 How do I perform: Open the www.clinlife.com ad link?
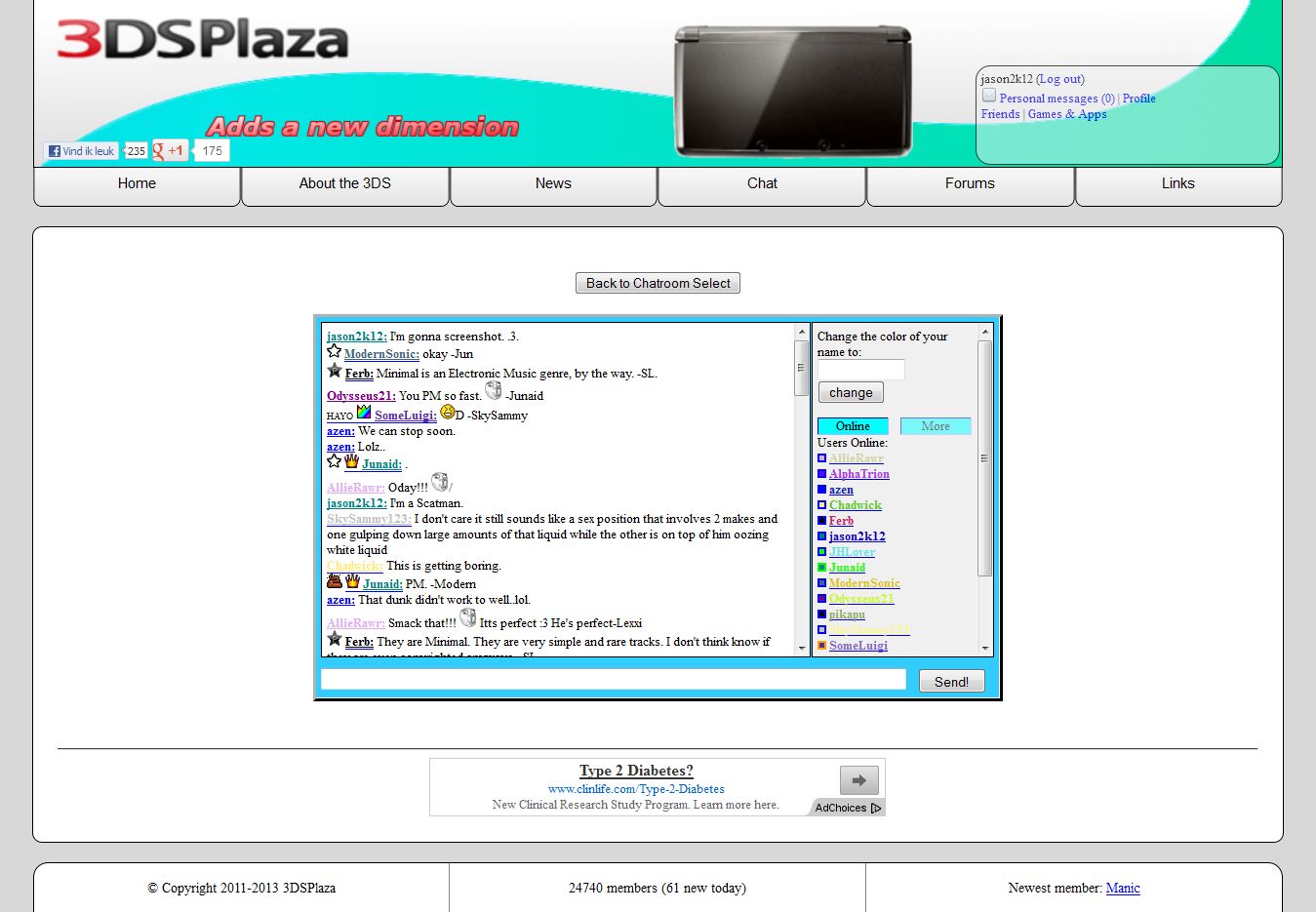[x=636, y=789]
